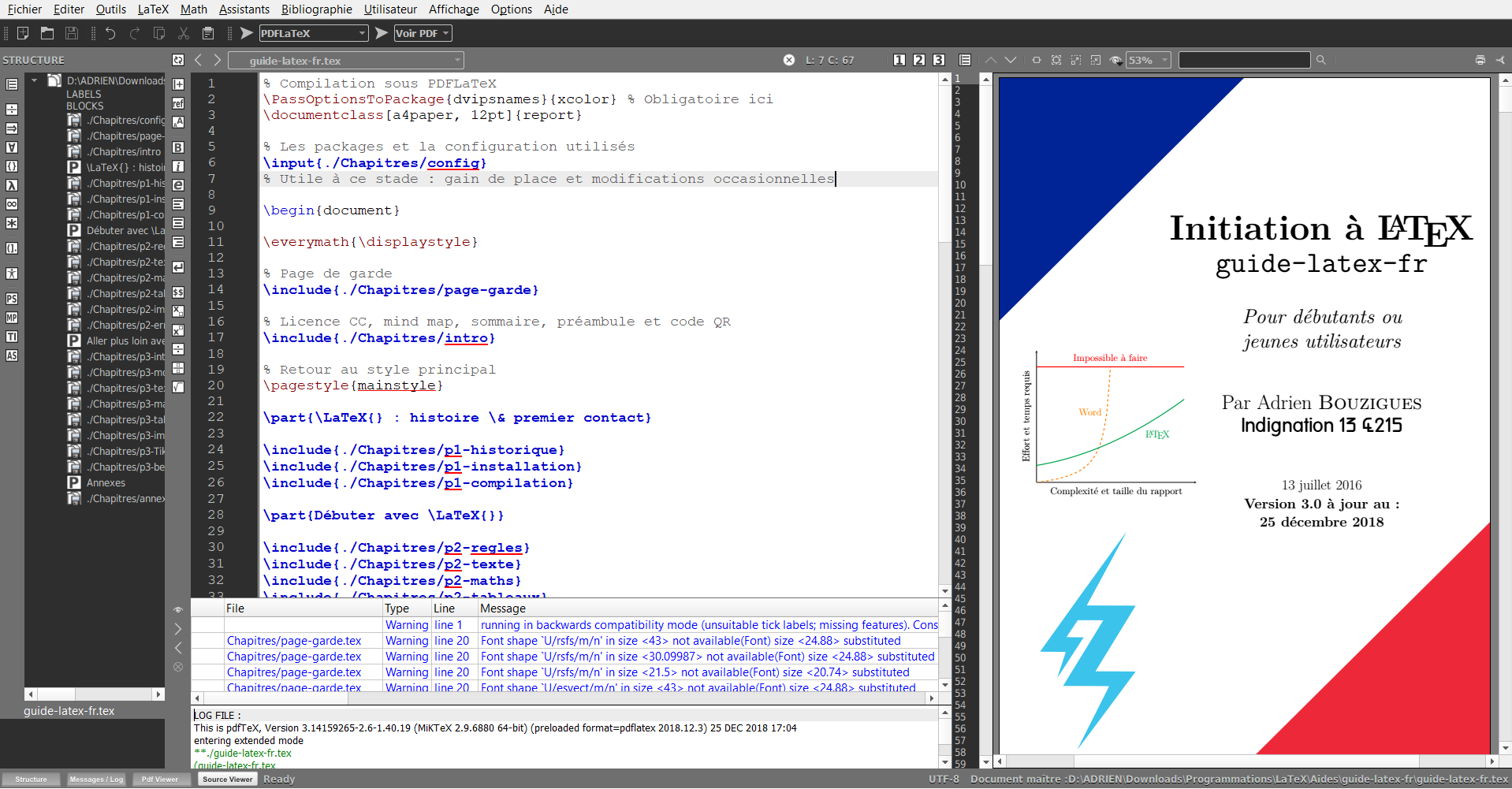Open the Greek letters lambda symbol panel
Viewport: 1512px width, 789px height.
pyautogui.click(x=12, y=185)
